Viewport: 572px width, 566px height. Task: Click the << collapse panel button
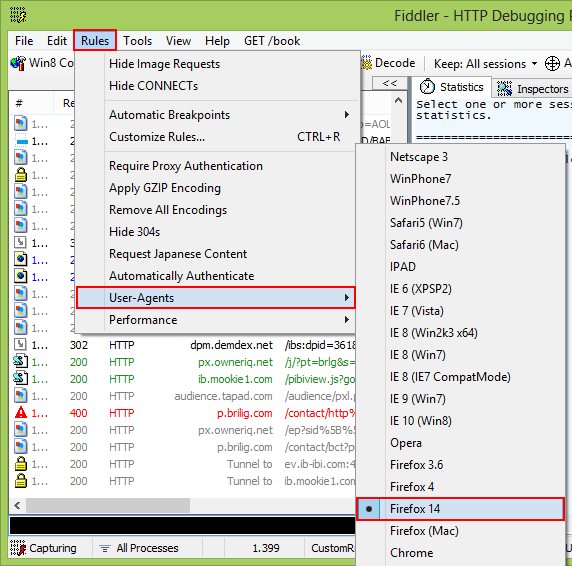(x=389, y=83)
